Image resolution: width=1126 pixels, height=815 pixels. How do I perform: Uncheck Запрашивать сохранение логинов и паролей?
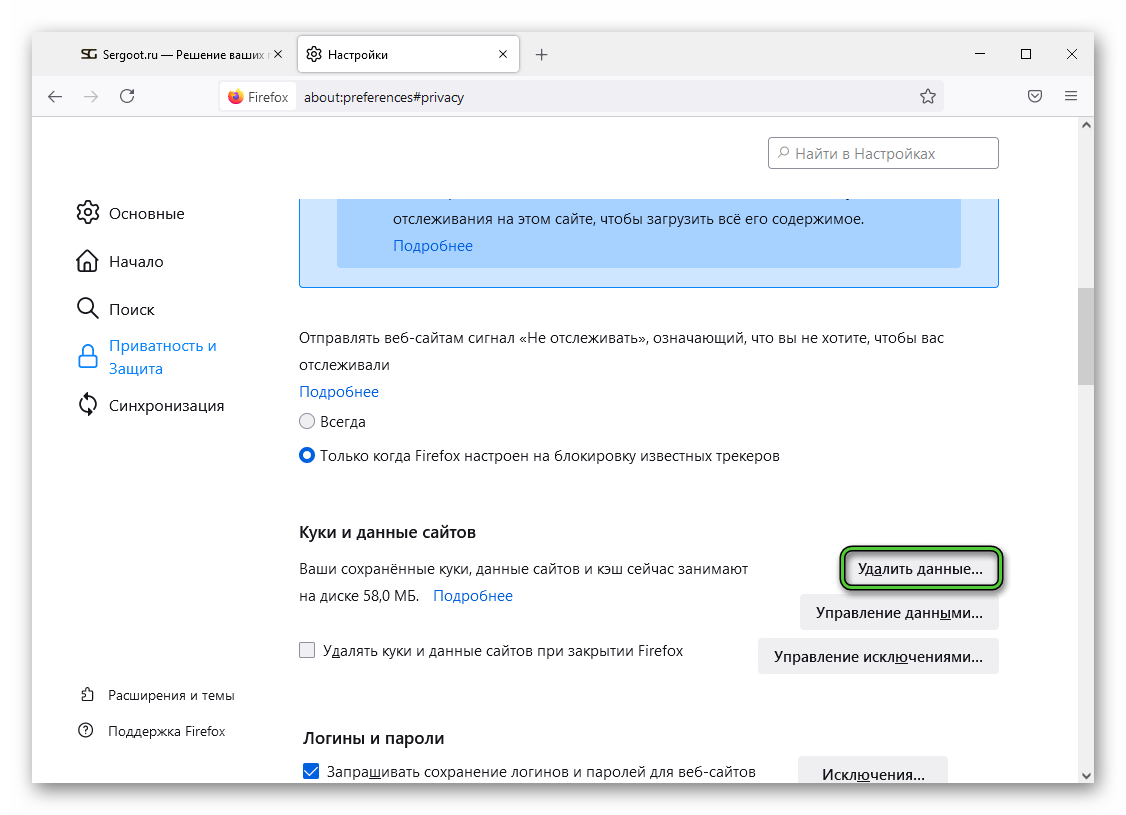[311, 771]
